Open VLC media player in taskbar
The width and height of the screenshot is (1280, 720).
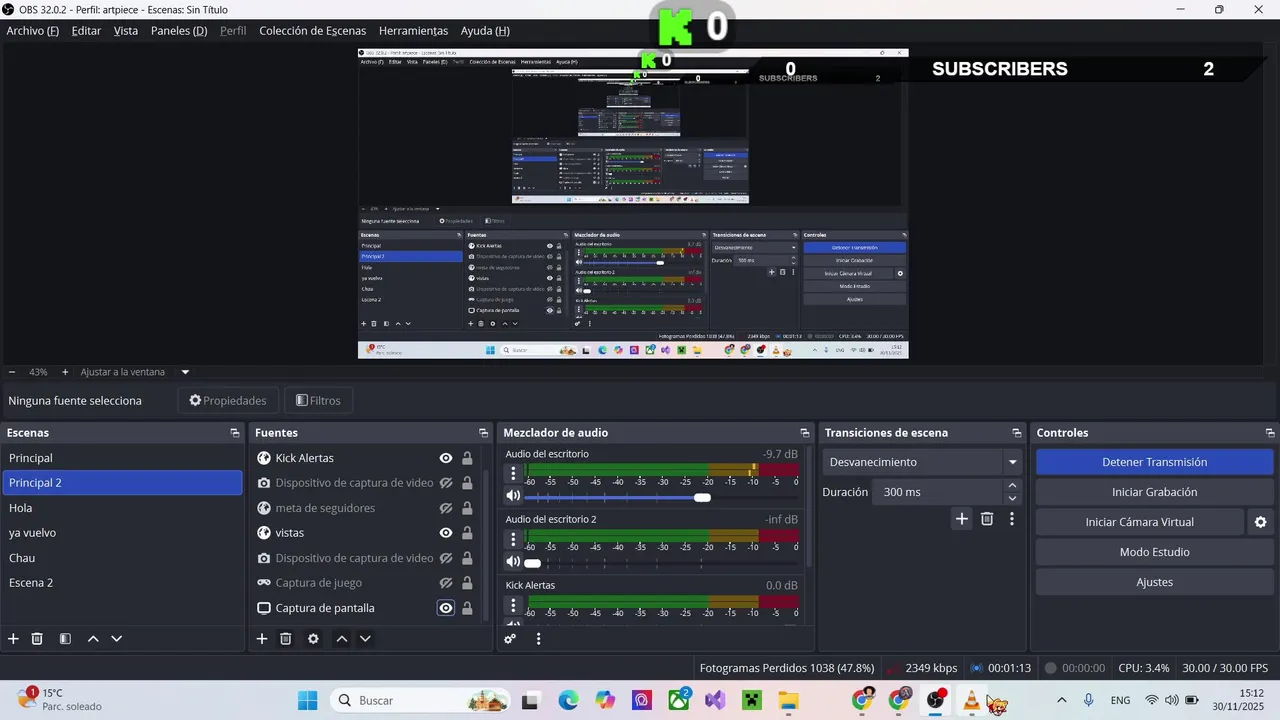click(971, 700)
